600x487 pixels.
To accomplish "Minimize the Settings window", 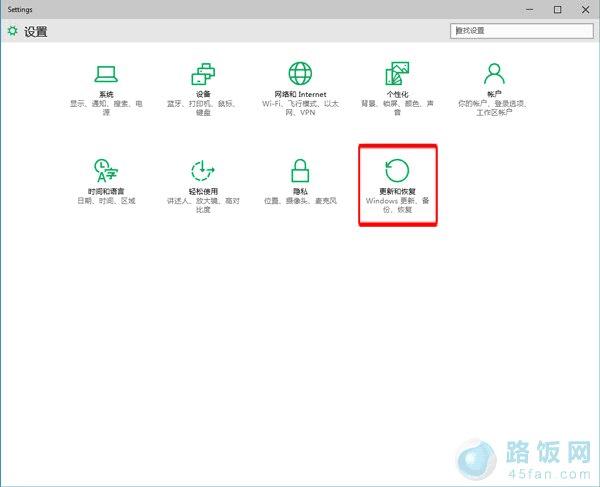I will click(530, 10).
